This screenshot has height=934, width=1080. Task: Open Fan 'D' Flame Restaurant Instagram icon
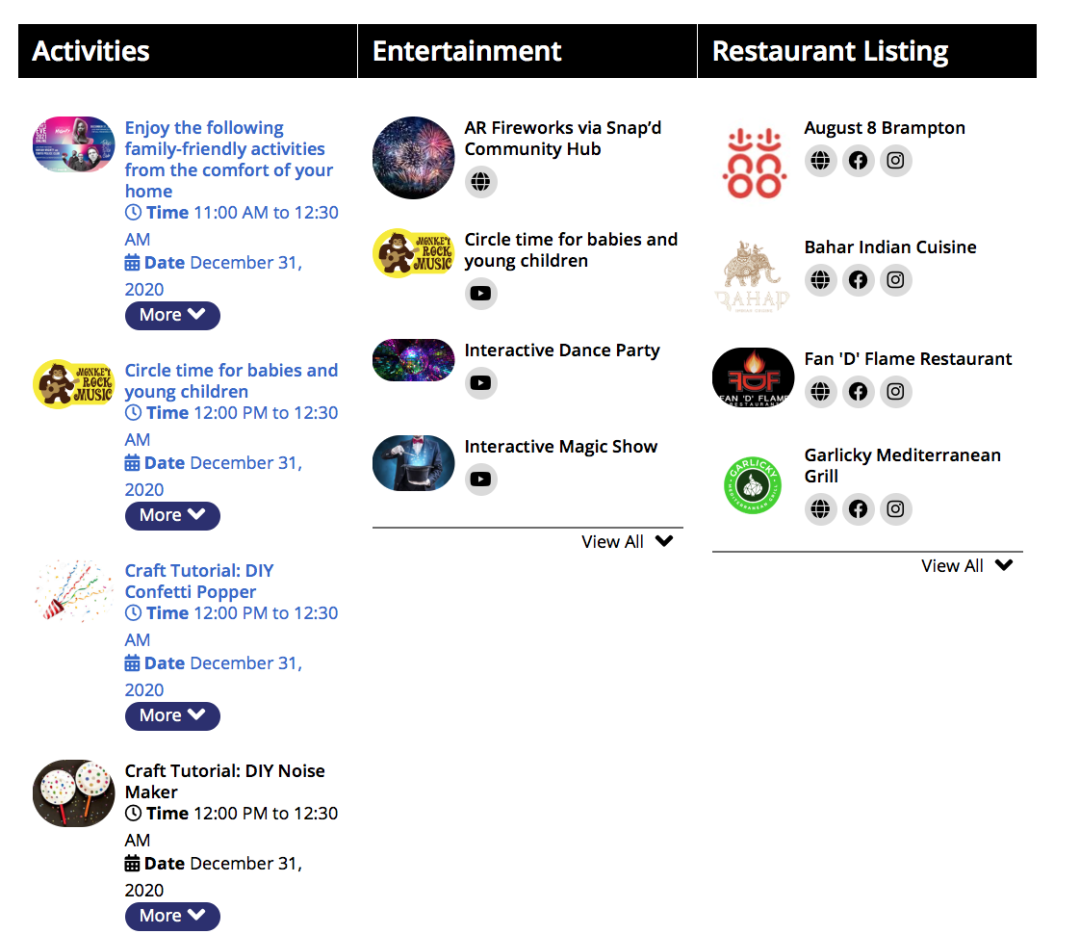click(x=896, y=391)
